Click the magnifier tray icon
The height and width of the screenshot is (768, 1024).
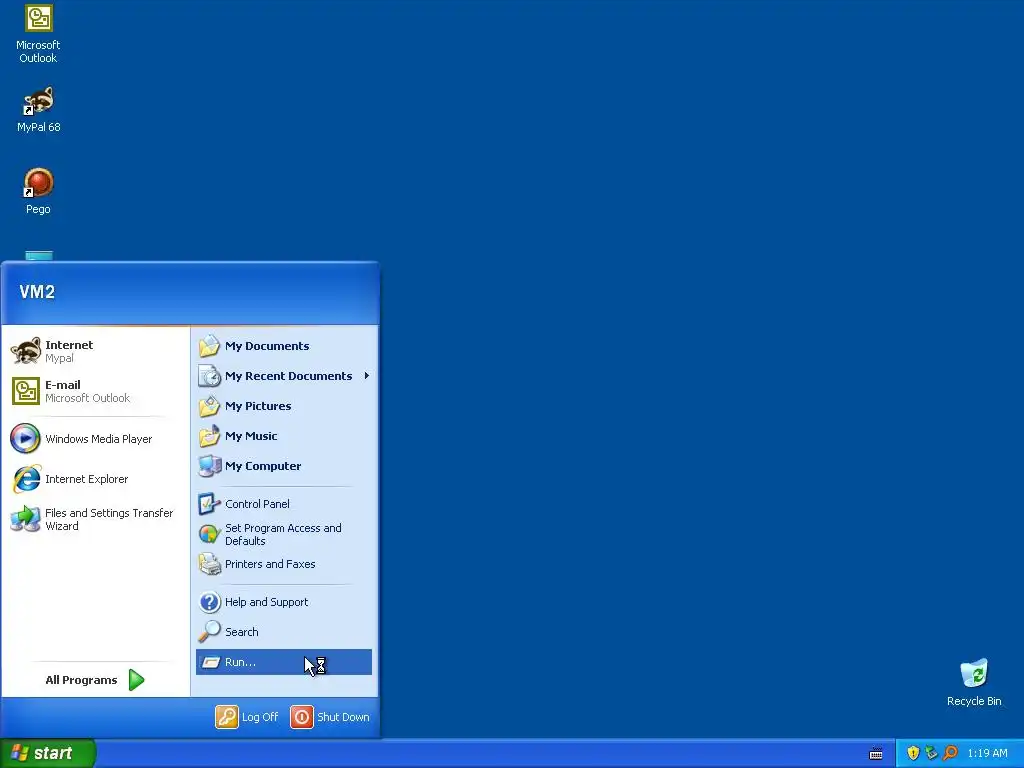point(950,753)
